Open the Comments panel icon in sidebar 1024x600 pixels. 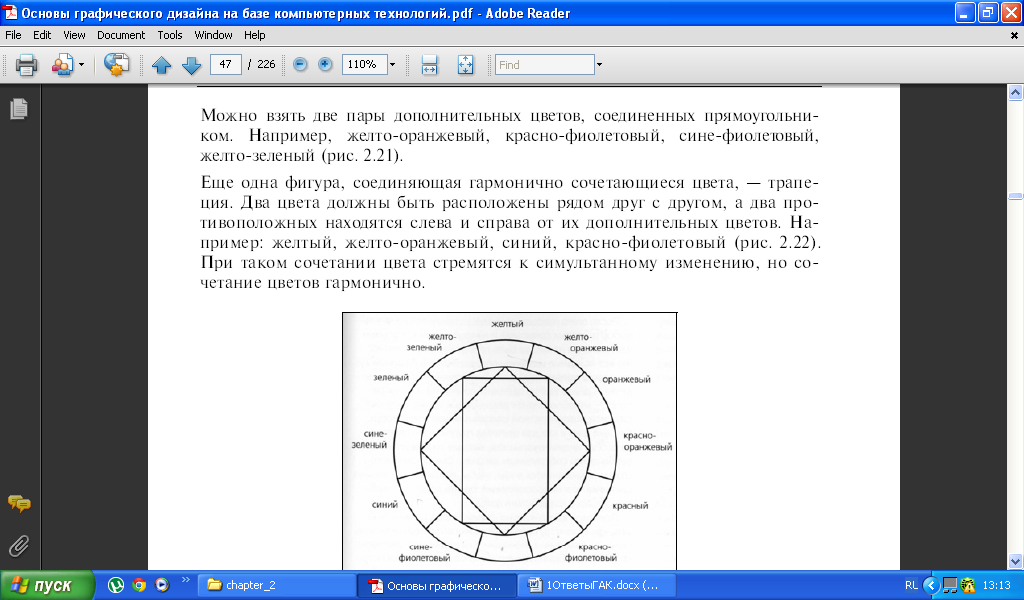click(19, 503)
